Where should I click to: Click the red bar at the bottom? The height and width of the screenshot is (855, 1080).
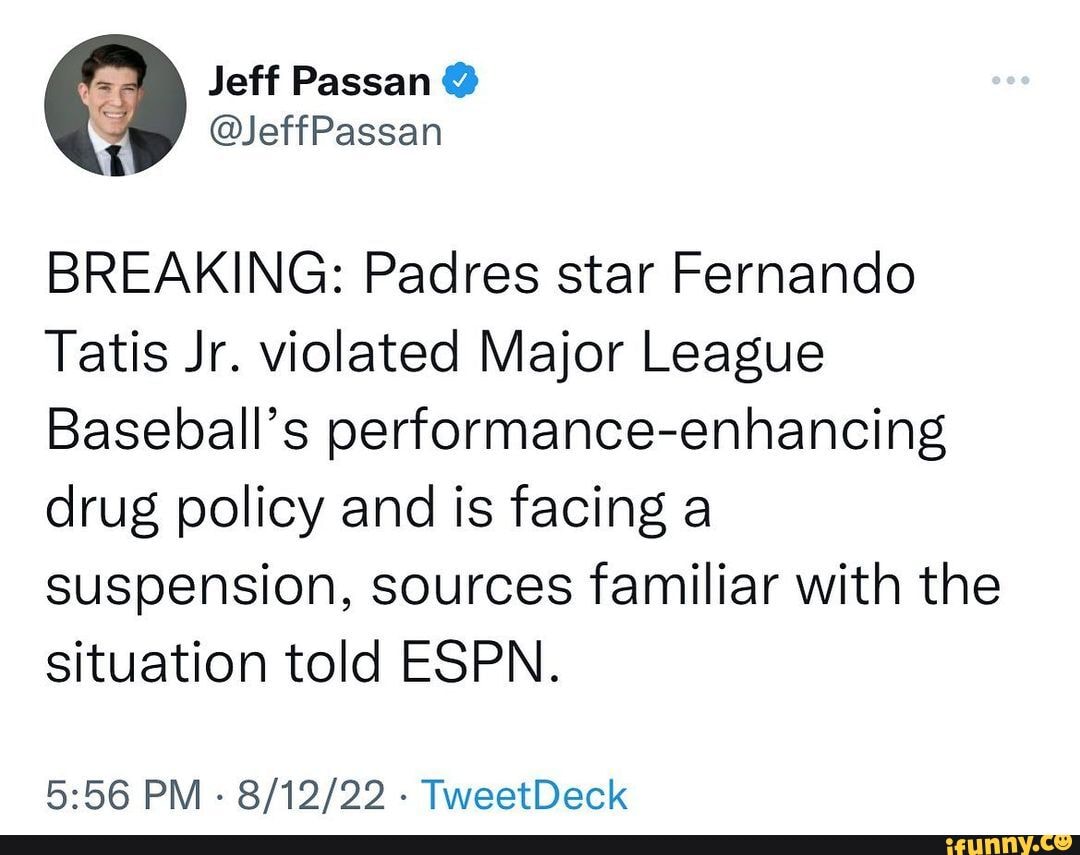(x=540, y=845)
